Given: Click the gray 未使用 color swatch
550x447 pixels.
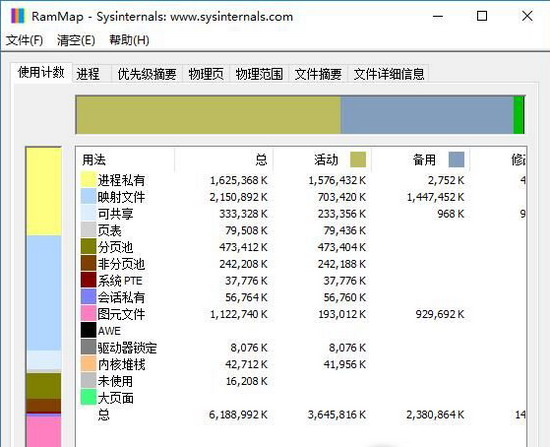Looking at the screenshot, I should [88, 381].
